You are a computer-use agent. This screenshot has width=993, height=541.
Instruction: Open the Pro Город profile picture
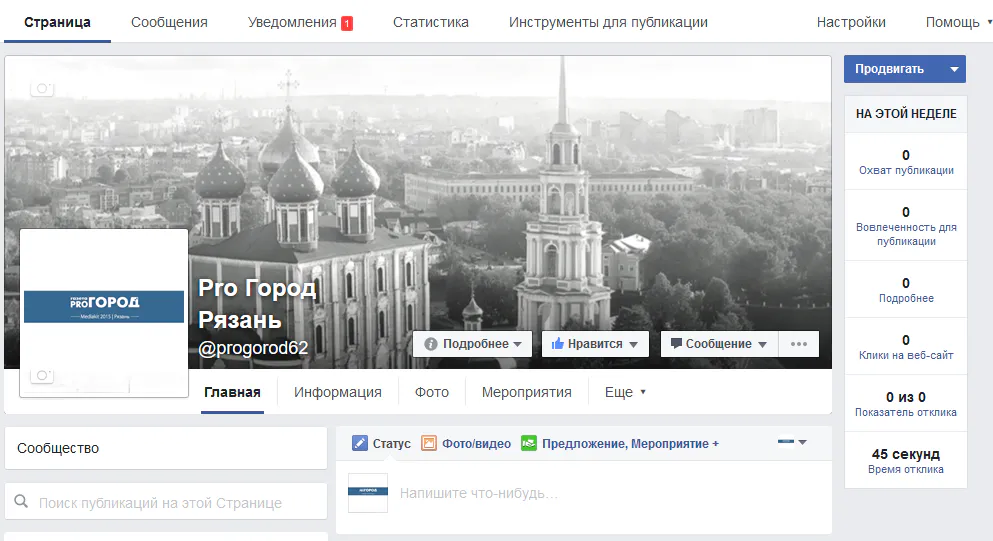[104, 313]
